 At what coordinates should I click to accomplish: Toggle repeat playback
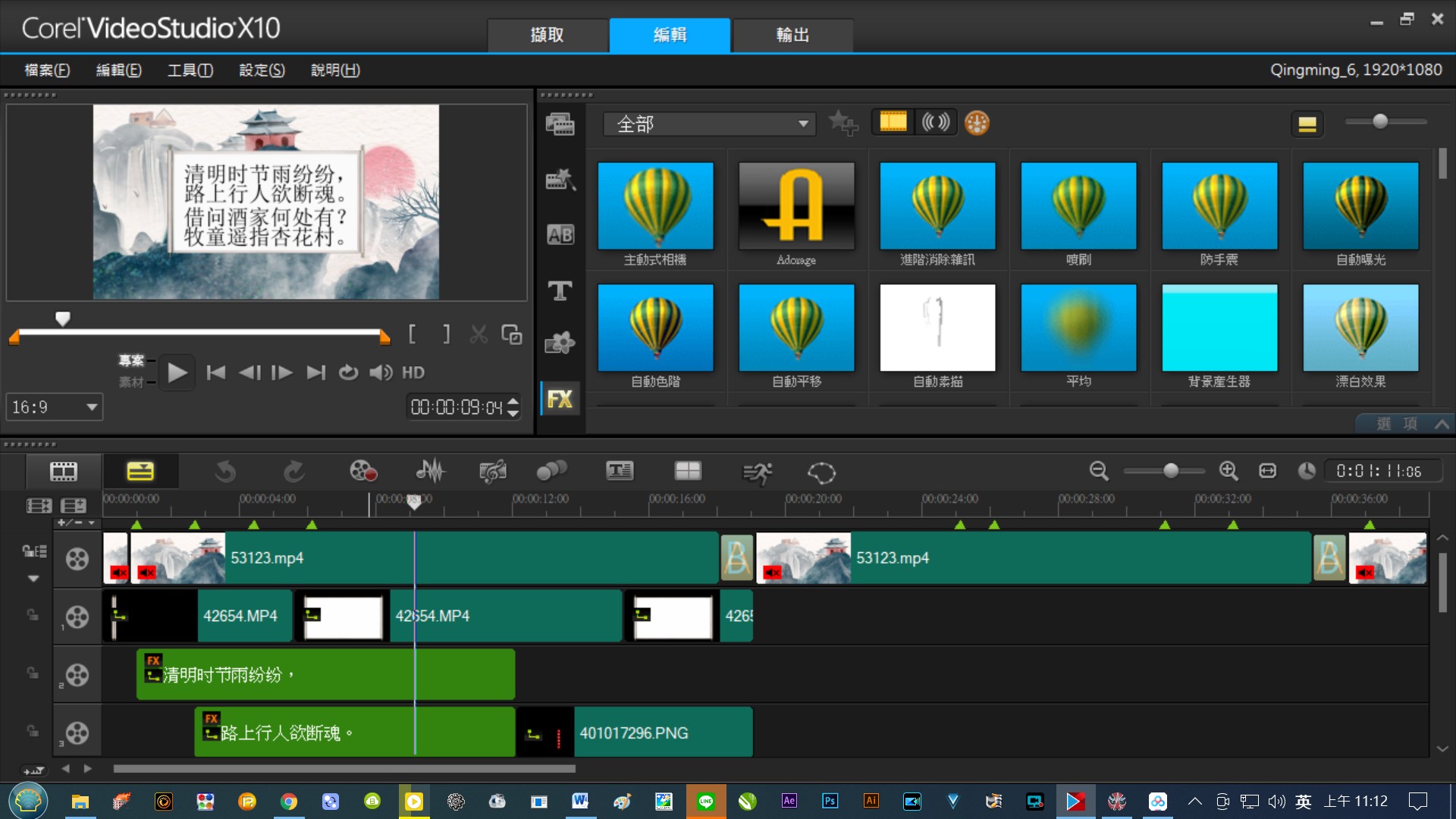[348, 372]
